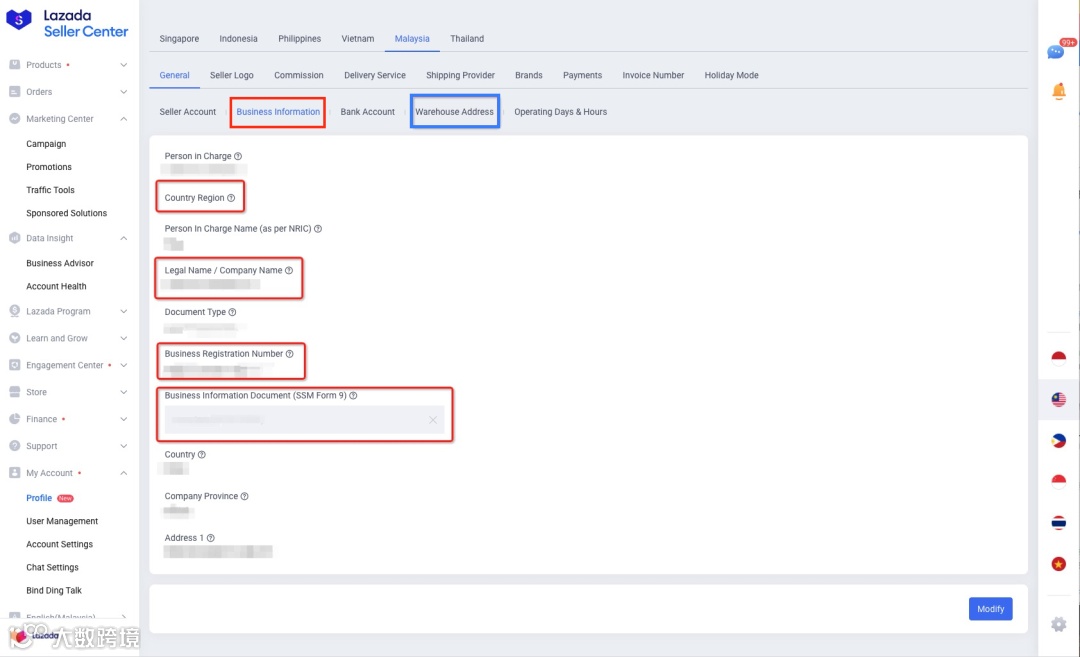Select the Seller Account sub-tab
The image size is (1080, 657).
tap(187, 112)
